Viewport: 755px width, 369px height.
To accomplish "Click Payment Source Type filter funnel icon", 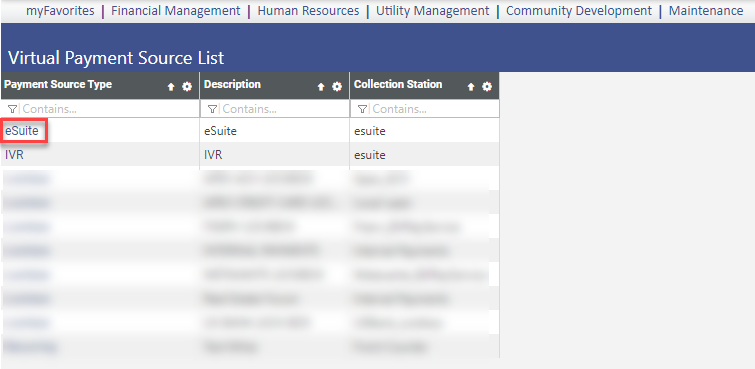I will point(12,109).
